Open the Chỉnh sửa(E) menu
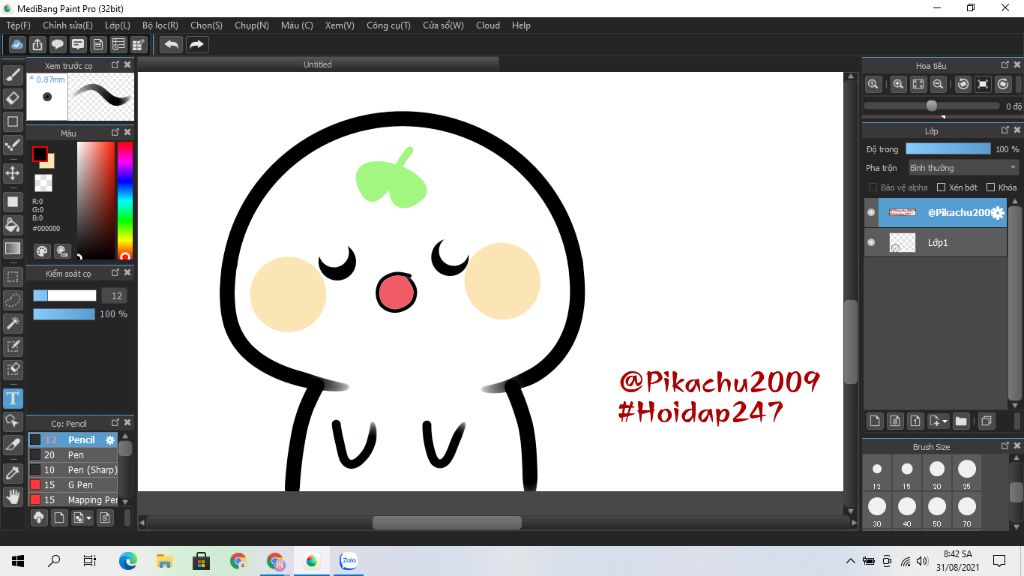The width and height of the screenshot is (1024, 576). pos(67,25)
